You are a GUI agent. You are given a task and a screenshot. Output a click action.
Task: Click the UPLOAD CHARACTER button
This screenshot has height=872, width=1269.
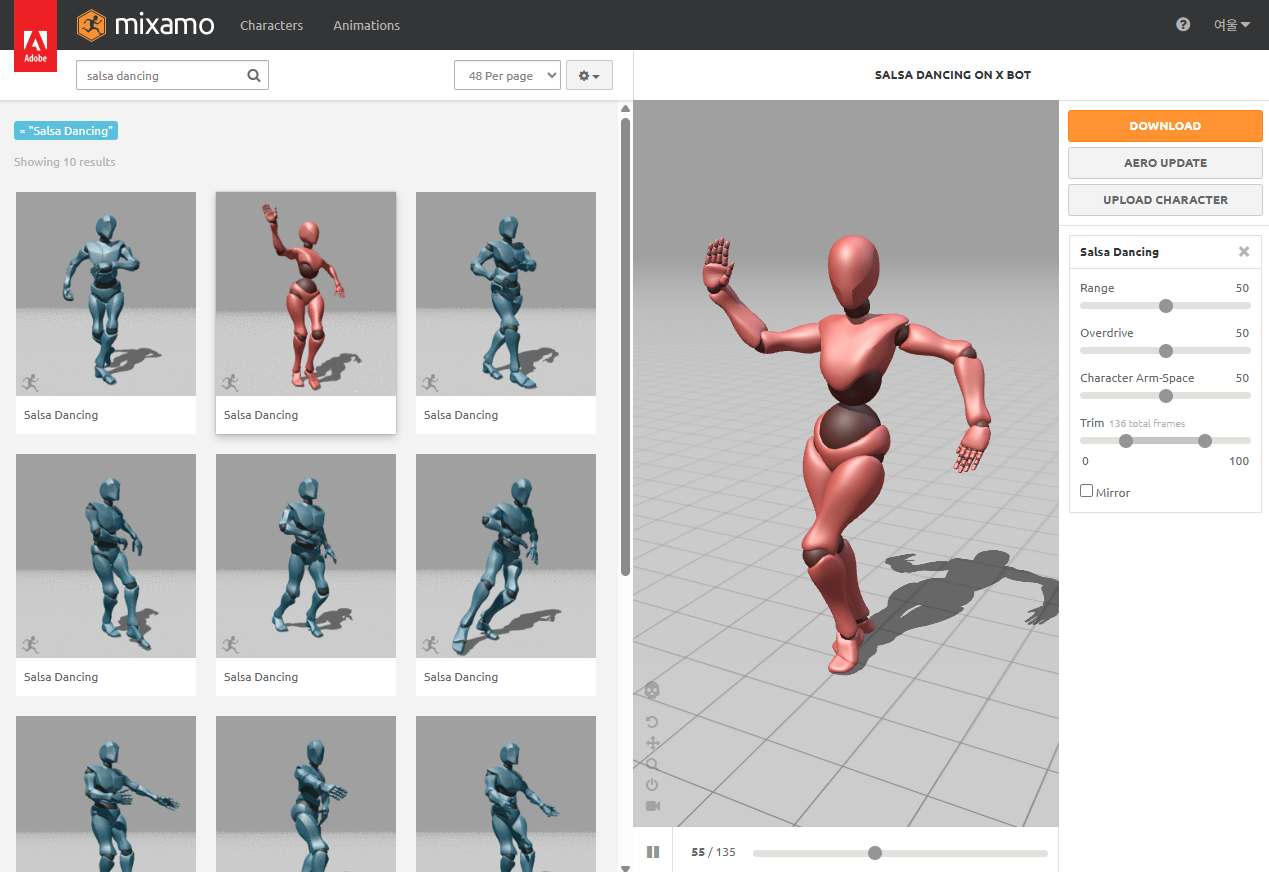(x=1165, y=200)
